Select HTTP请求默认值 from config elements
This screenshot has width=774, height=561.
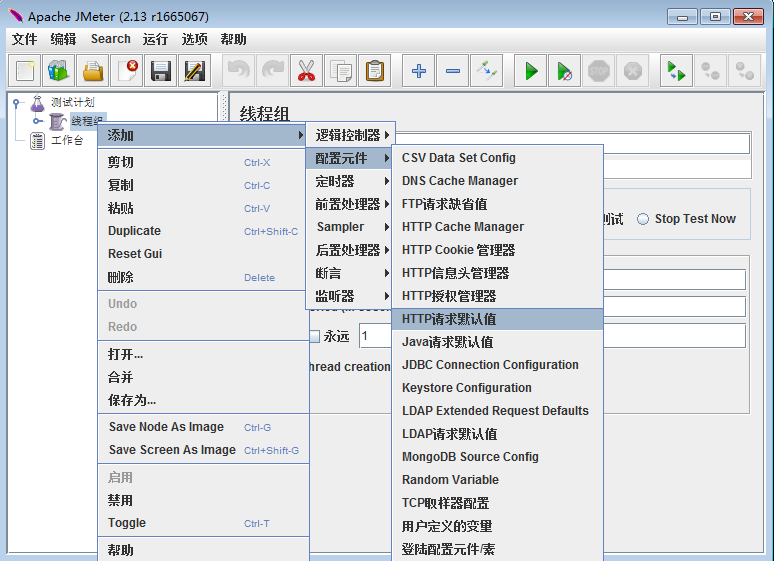pos(449,319)
